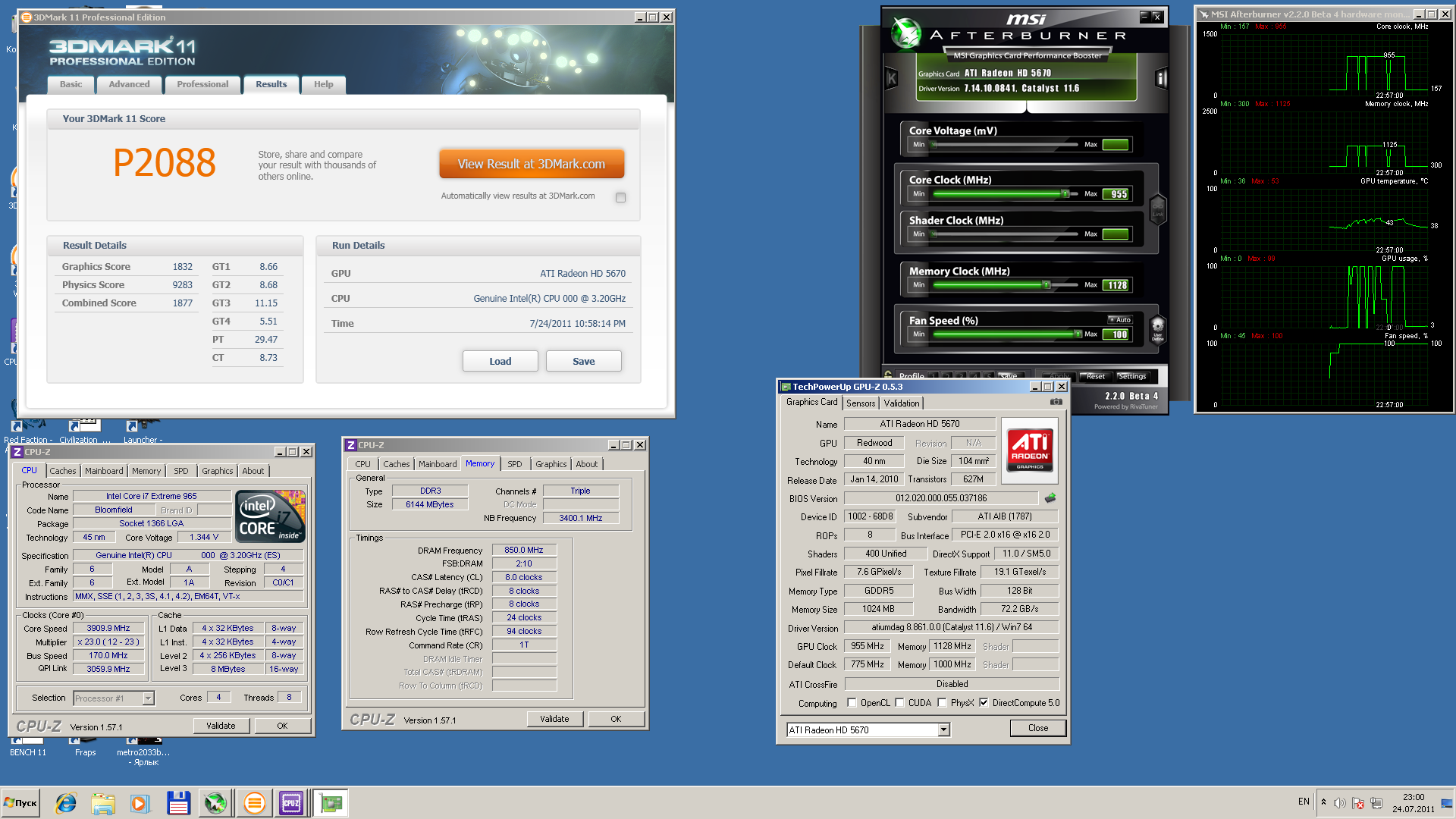The width and height of the screenshot is (1456, 819).
Task: Toggle PhysX checkbox in GPU-Z
Action: 942,703
